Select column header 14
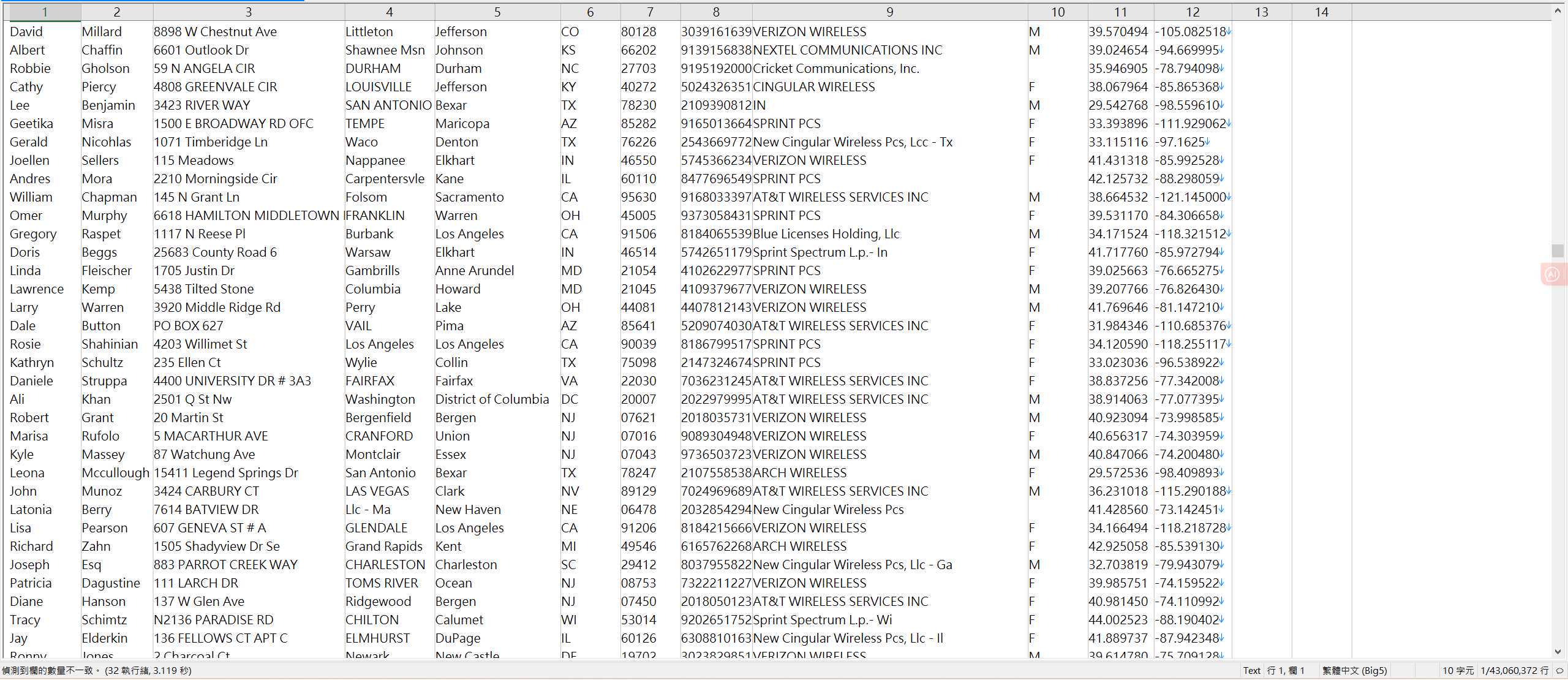The height and width of the screenshot is (680, 1568). tap(1322, 12)
